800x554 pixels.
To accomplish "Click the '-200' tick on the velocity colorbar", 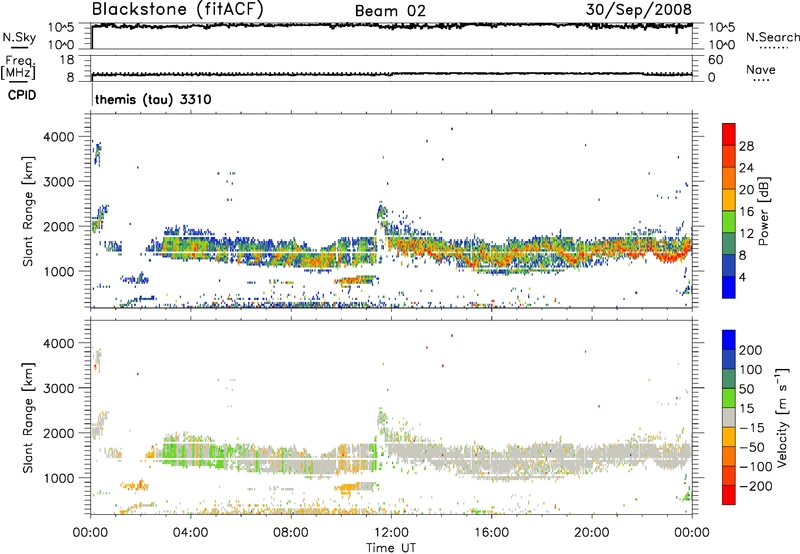I will [756, 486].
